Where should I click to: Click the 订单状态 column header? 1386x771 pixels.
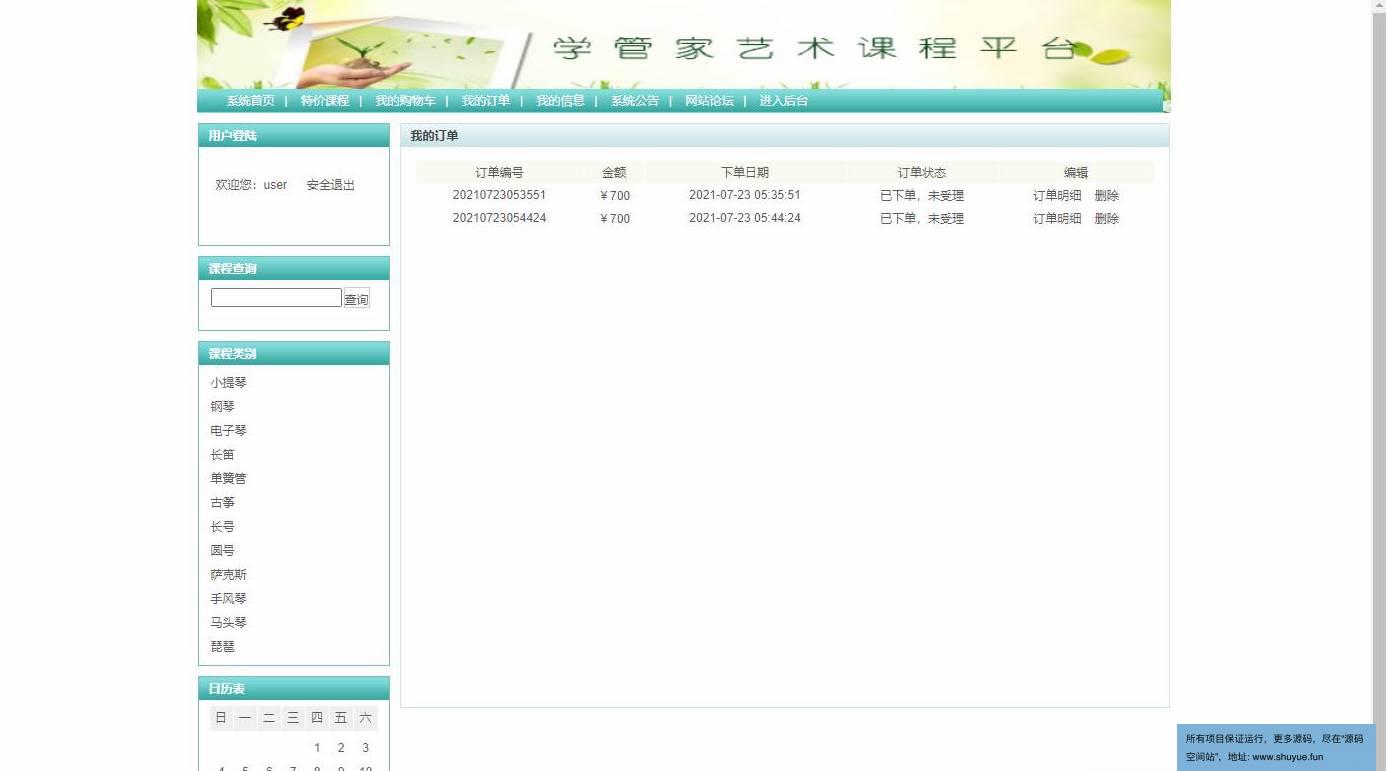921,173
